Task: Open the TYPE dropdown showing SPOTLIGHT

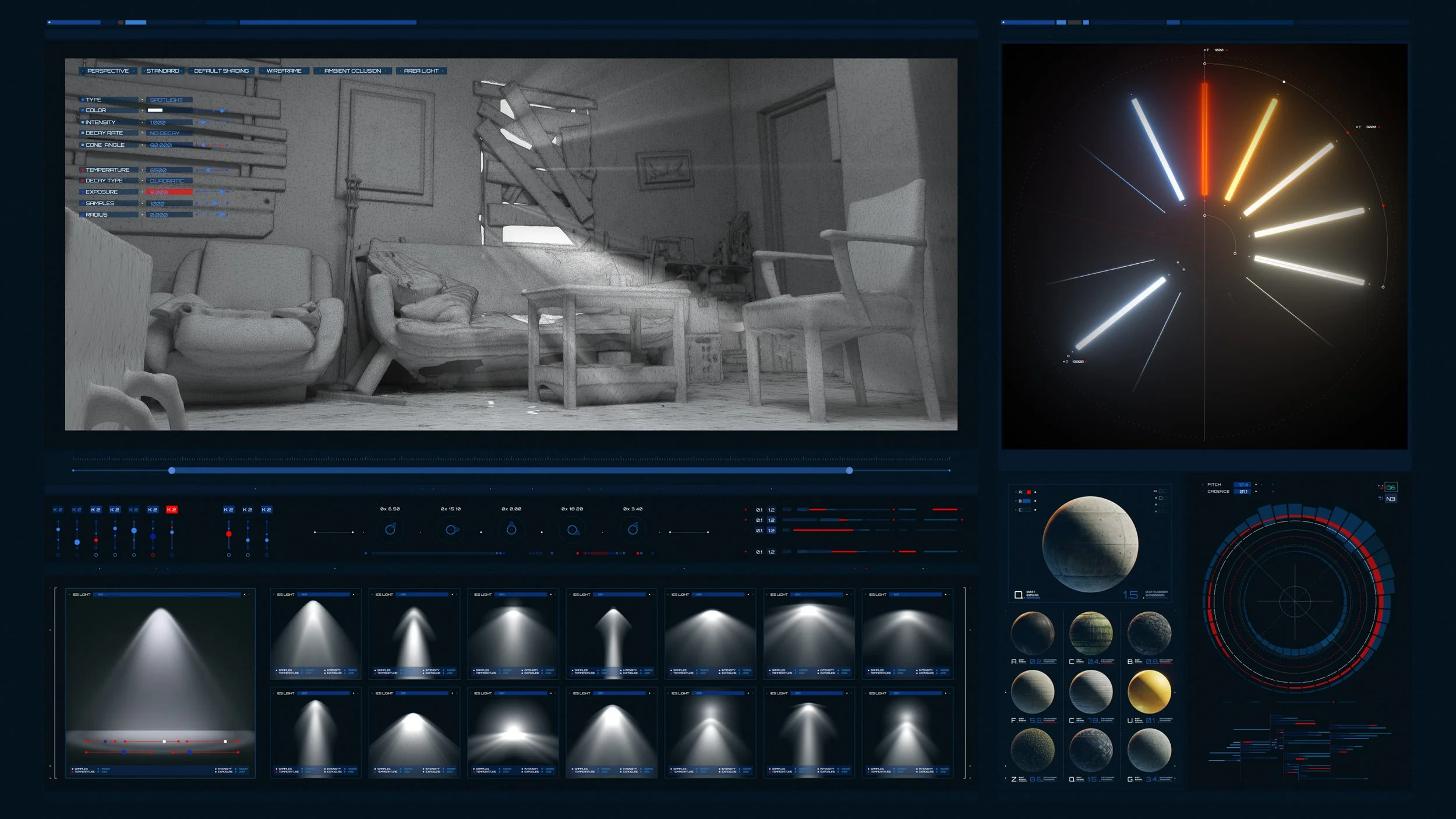Action: click(x=169, y=100)
